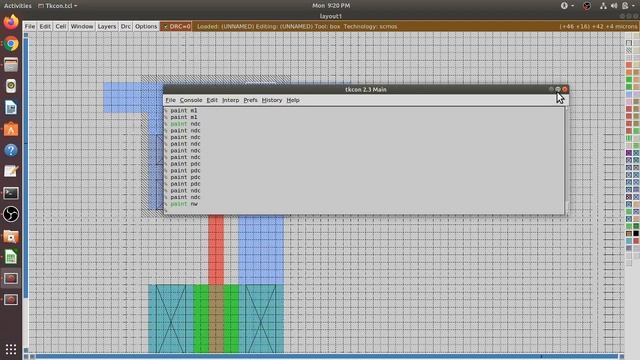Open the Terminal dock icon
Image resolution: width=640 pixels, height=360 pixels.
pos(11,193)
